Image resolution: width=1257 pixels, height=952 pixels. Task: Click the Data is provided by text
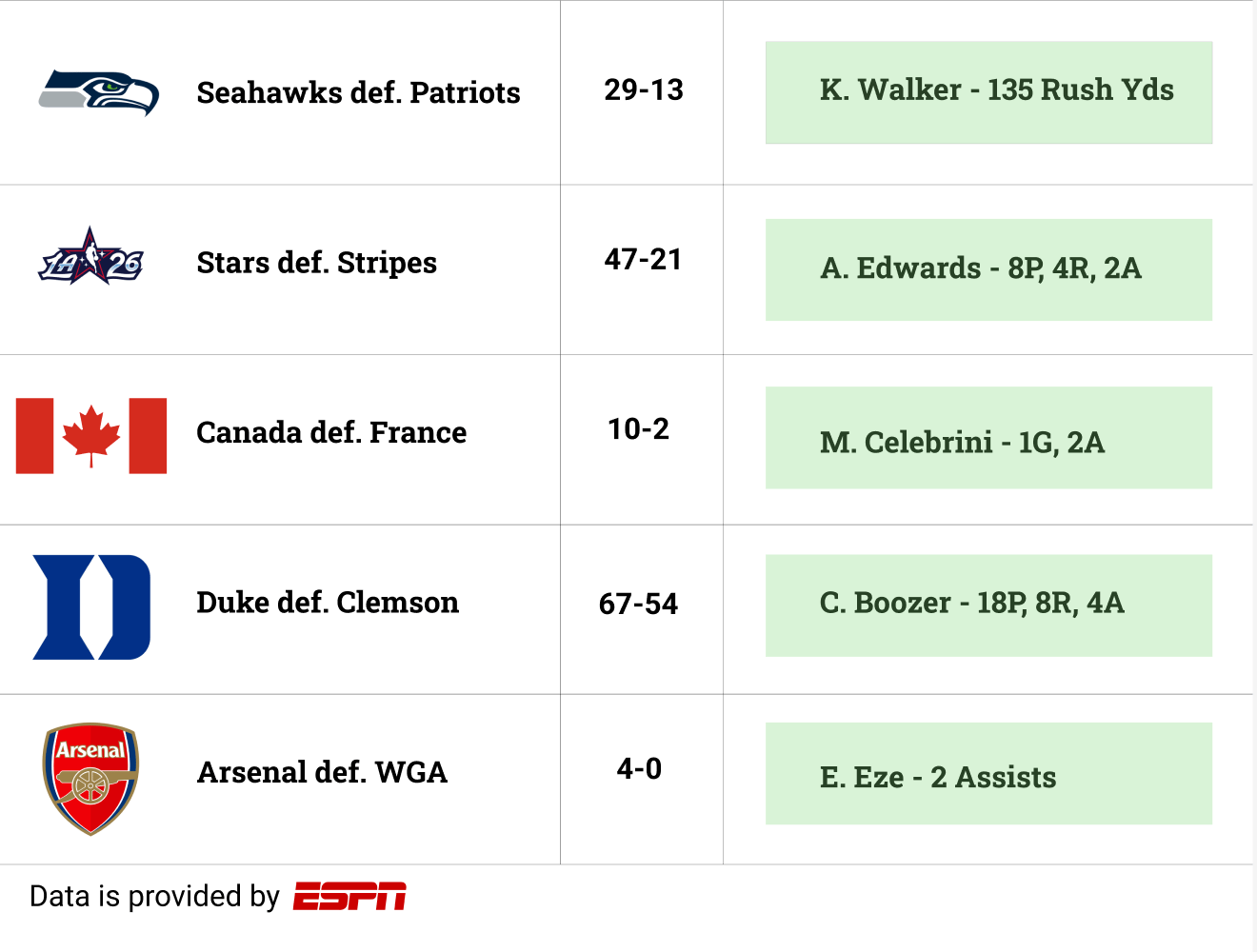[154, 896]
